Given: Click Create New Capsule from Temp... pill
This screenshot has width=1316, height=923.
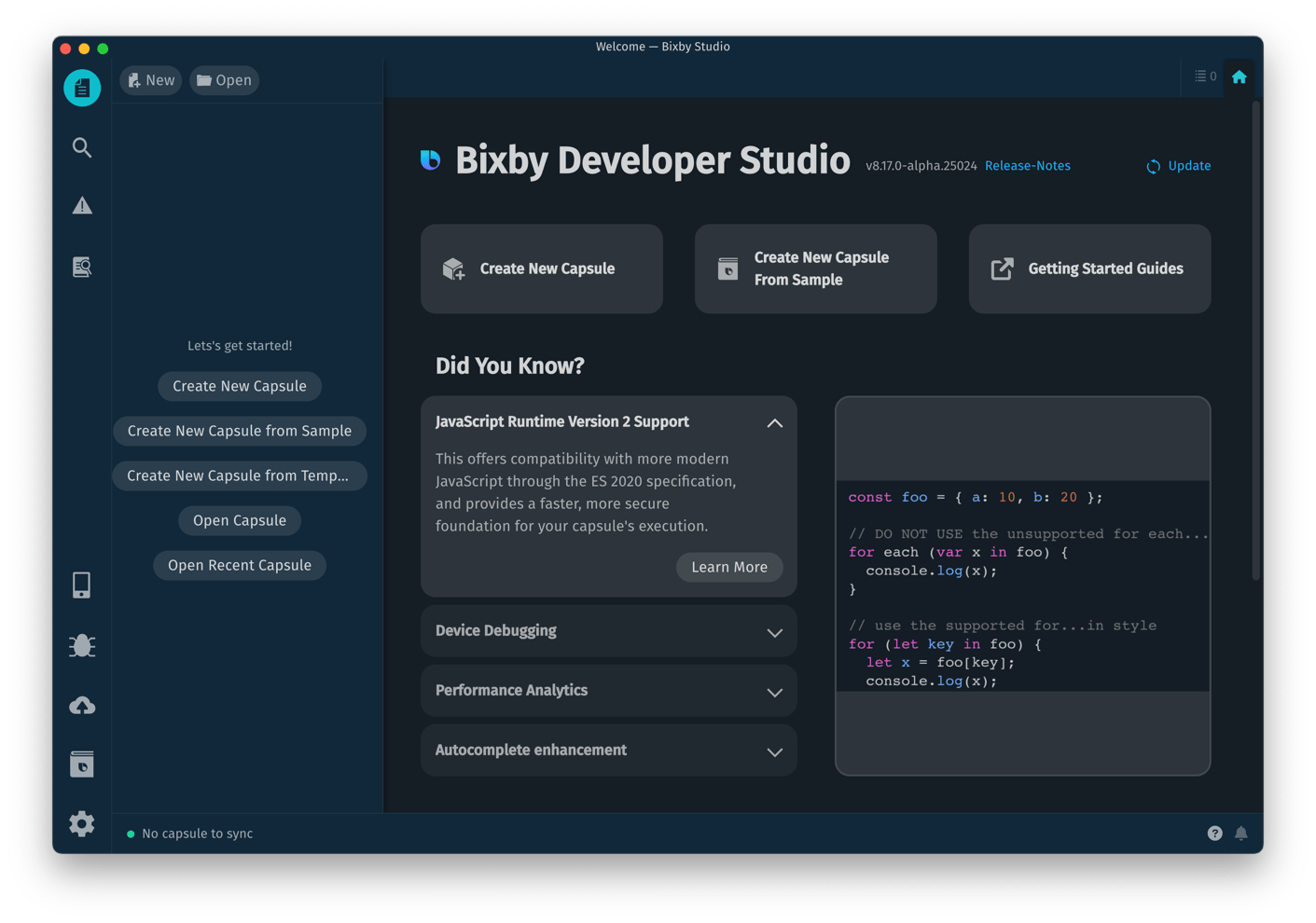Looking at the screenshot, I should [x=239, y=475].
